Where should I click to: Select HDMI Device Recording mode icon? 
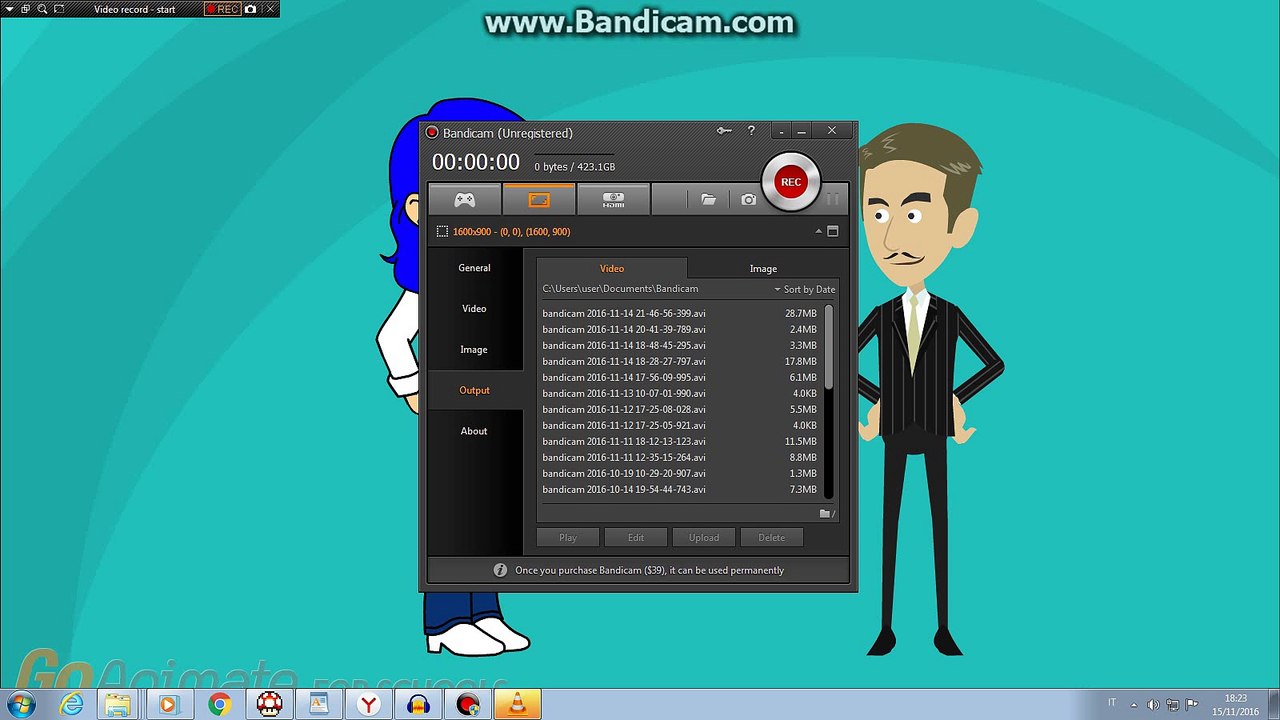tap(613, 199)
